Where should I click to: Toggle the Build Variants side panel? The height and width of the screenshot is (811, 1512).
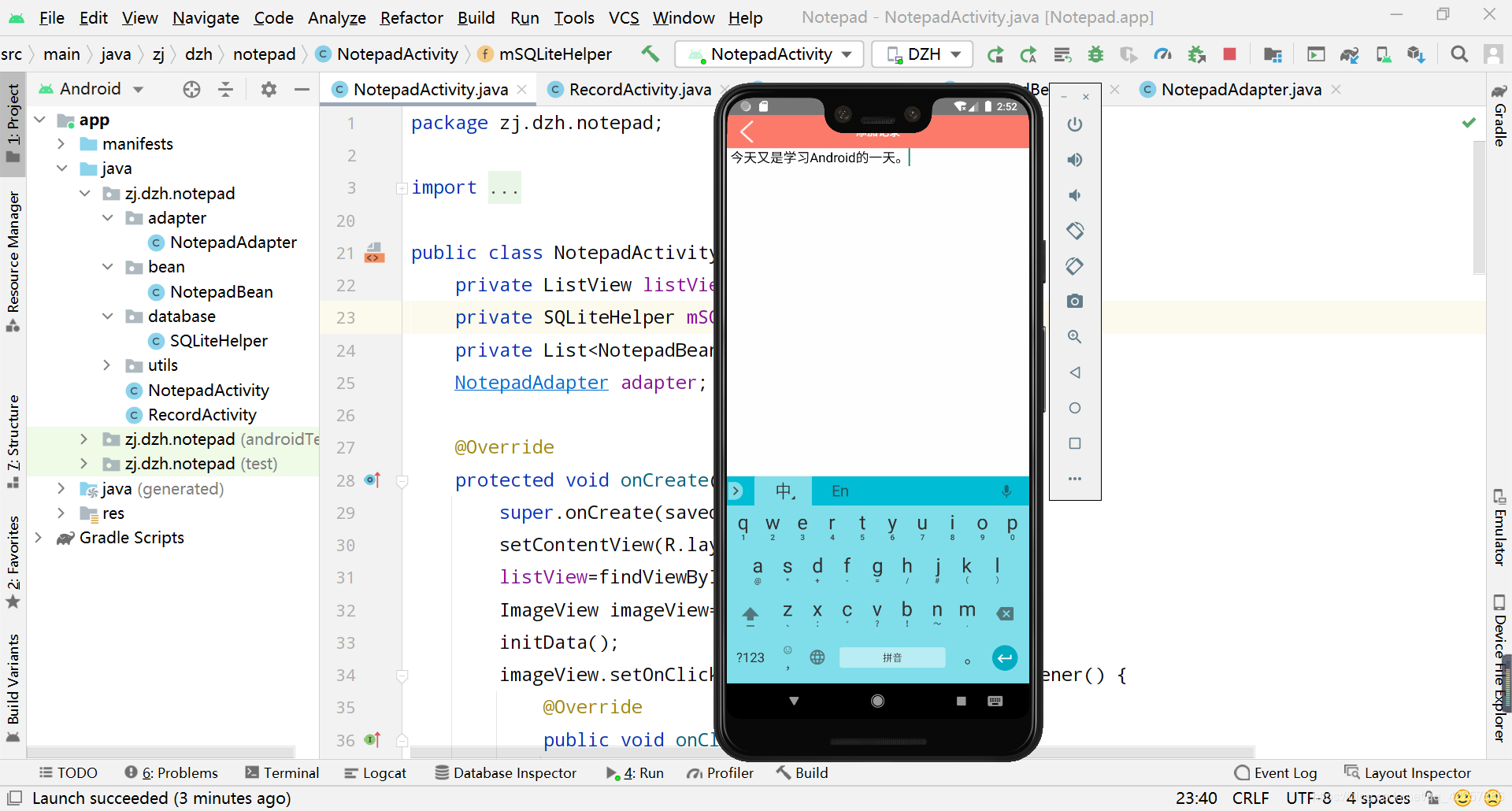pos(13,687)
